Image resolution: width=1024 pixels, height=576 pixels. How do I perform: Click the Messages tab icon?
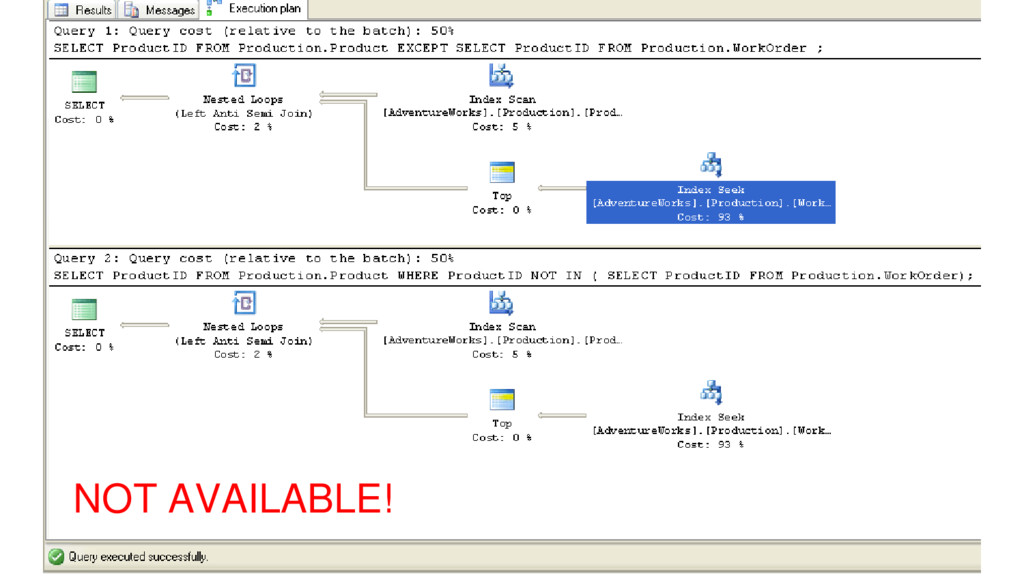pyautogui.click(x=131, y=10)
